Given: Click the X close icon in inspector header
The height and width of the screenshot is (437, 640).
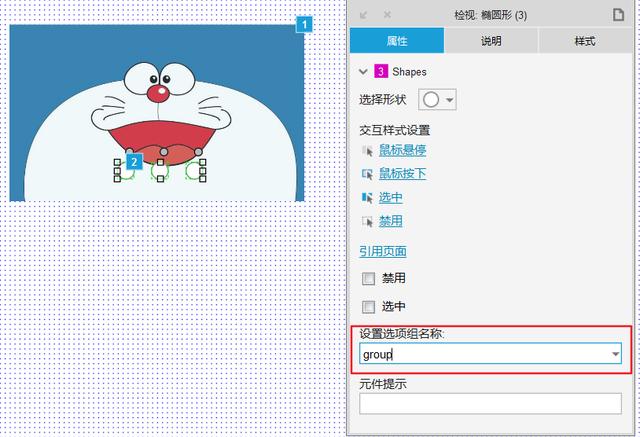Looking at the screenshot, I should 387,15.
